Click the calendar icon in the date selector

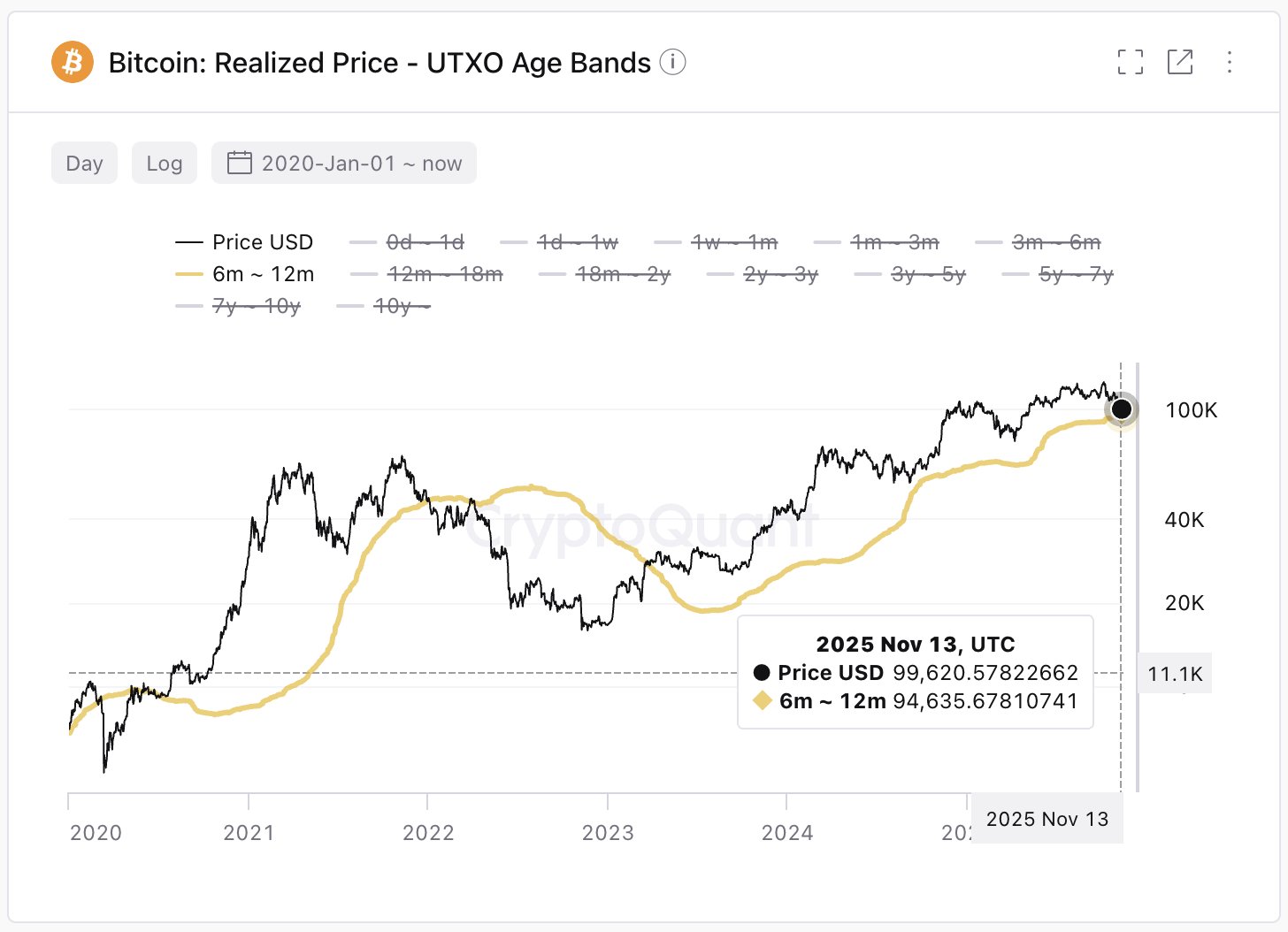(239, 163)
